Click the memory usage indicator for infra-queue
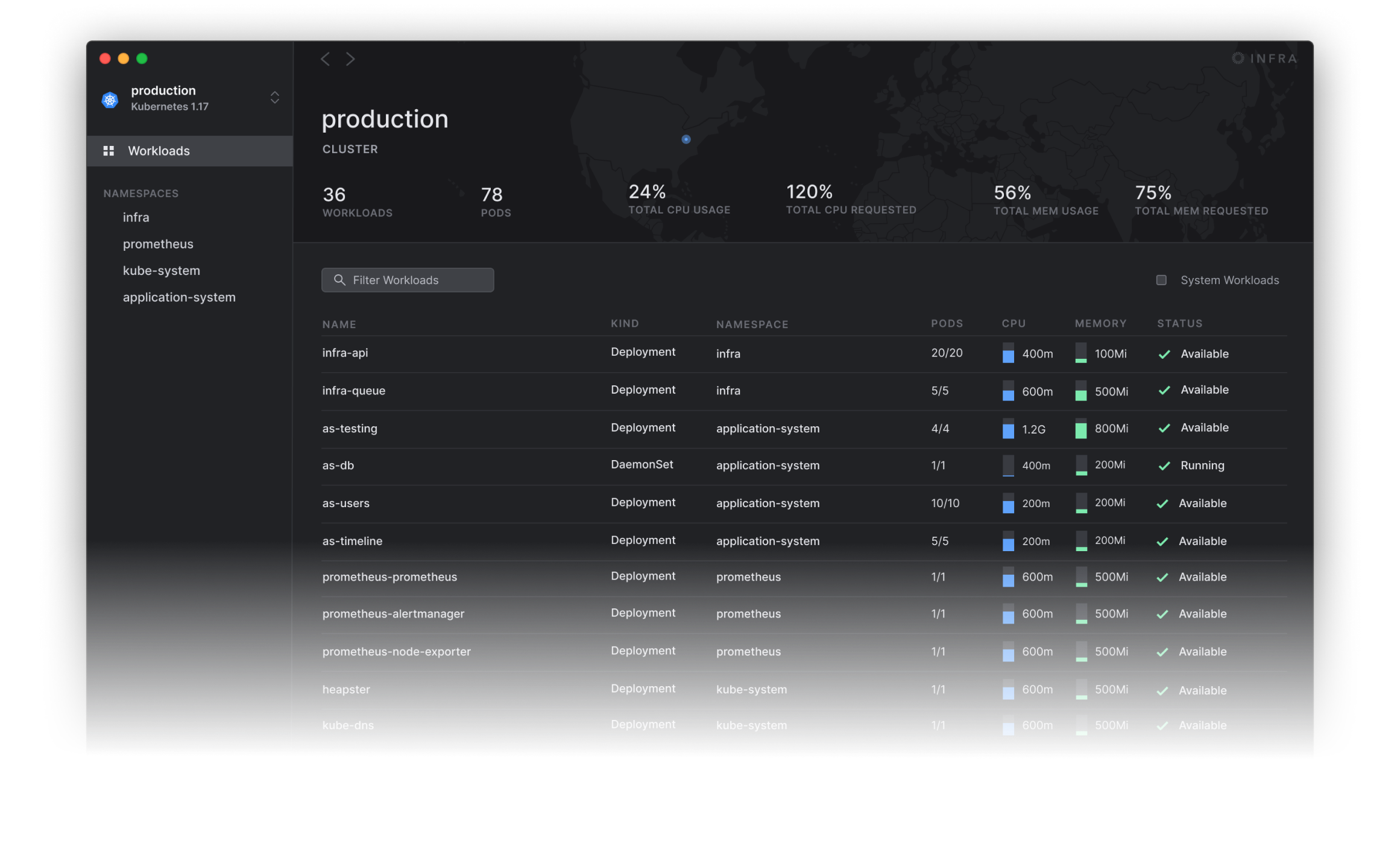 click(1081, 392)
